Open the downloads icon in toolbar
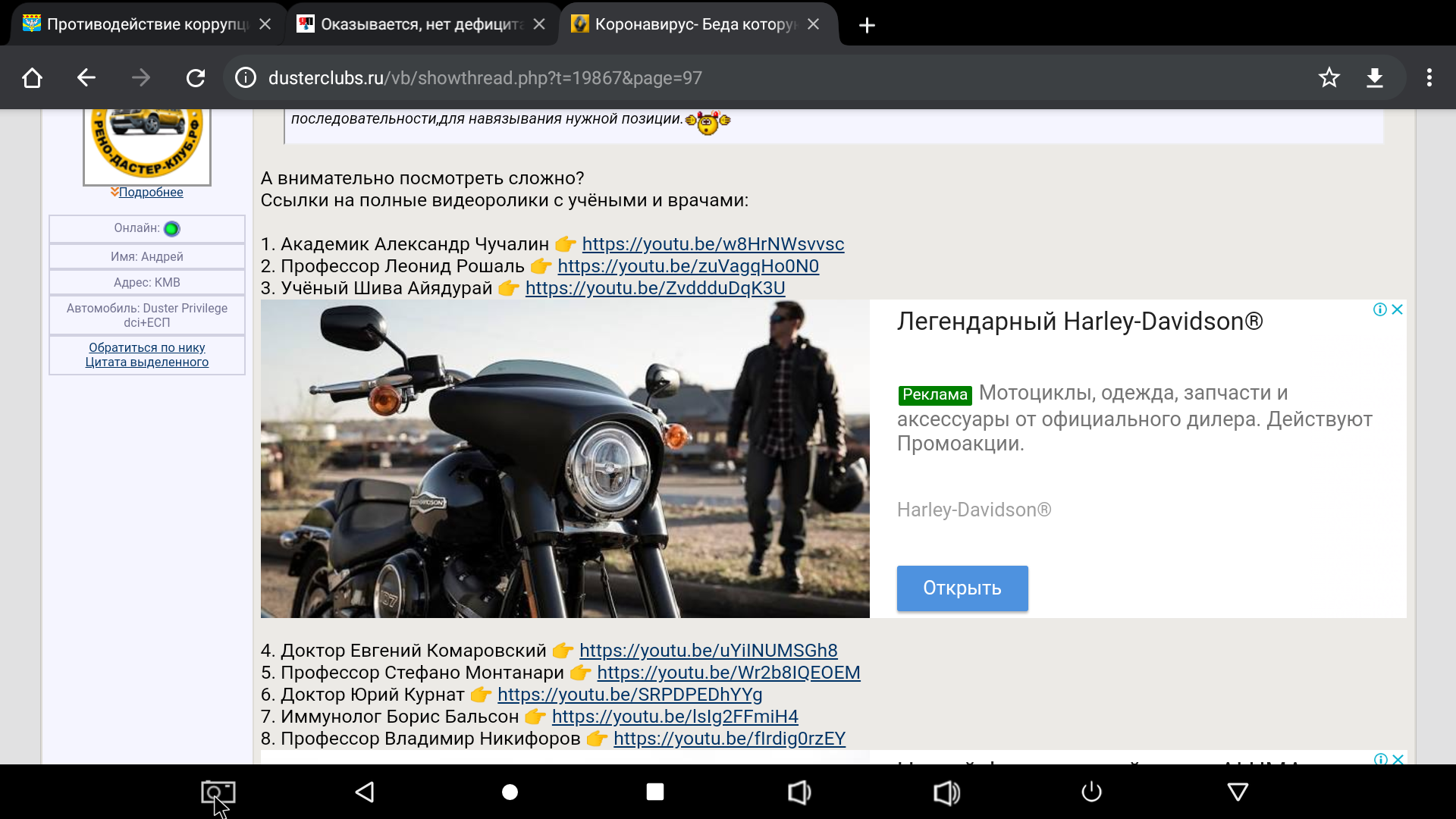Screen dimensions: 1456x819 [x=1375, y=77]
